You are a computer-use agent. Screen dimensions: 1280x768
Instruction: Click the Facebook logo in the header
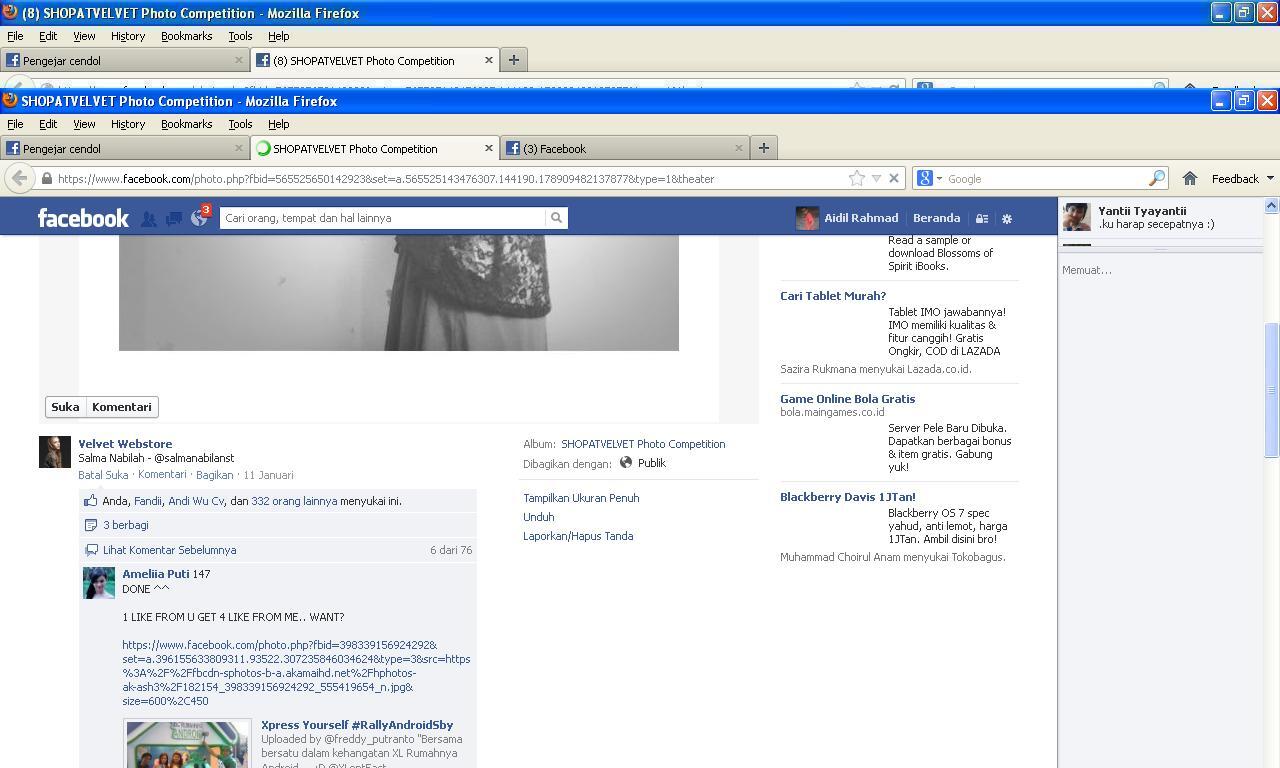click(83, 218)
